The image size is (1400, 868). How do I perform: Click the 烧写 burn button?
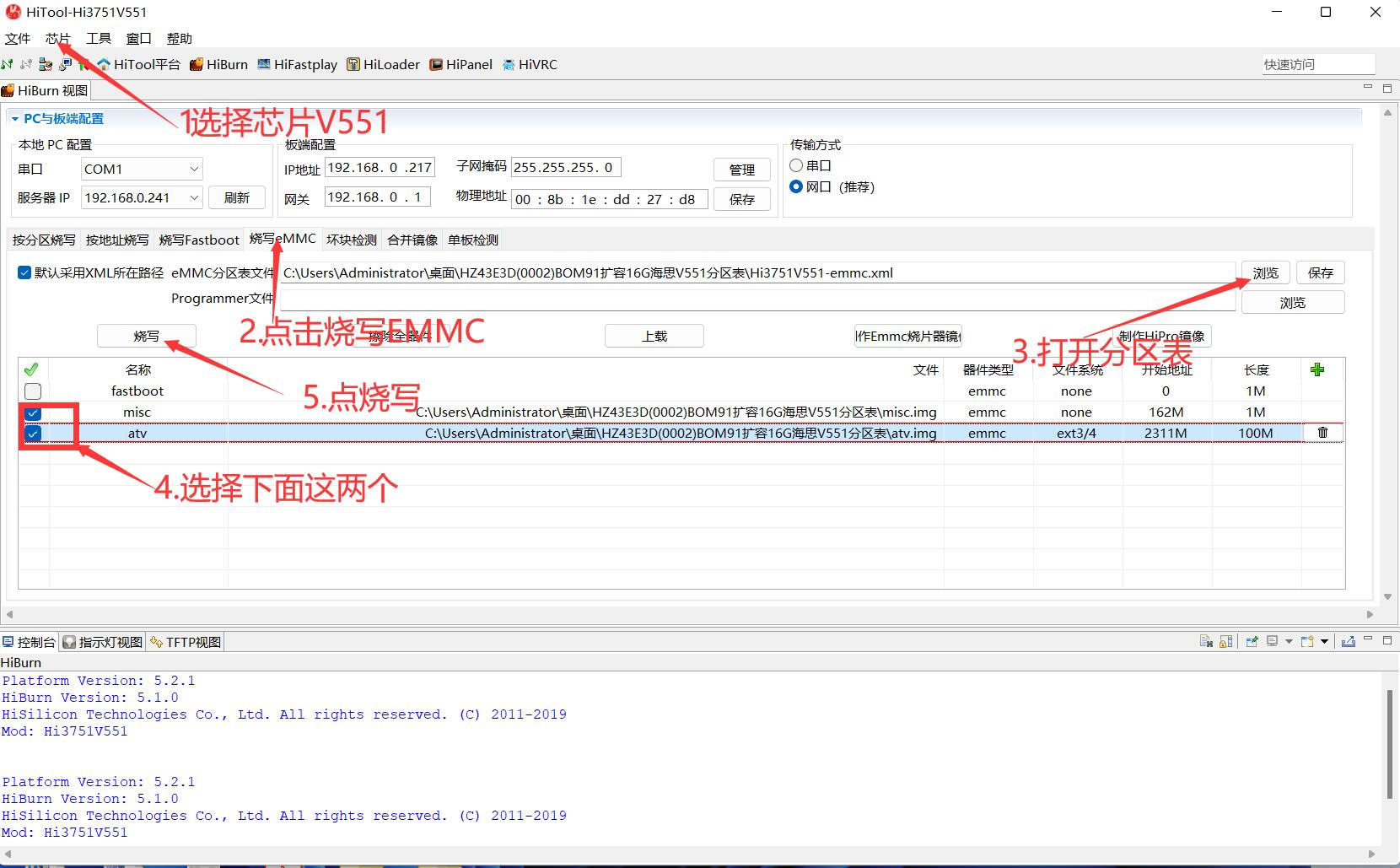coord(146,336)
